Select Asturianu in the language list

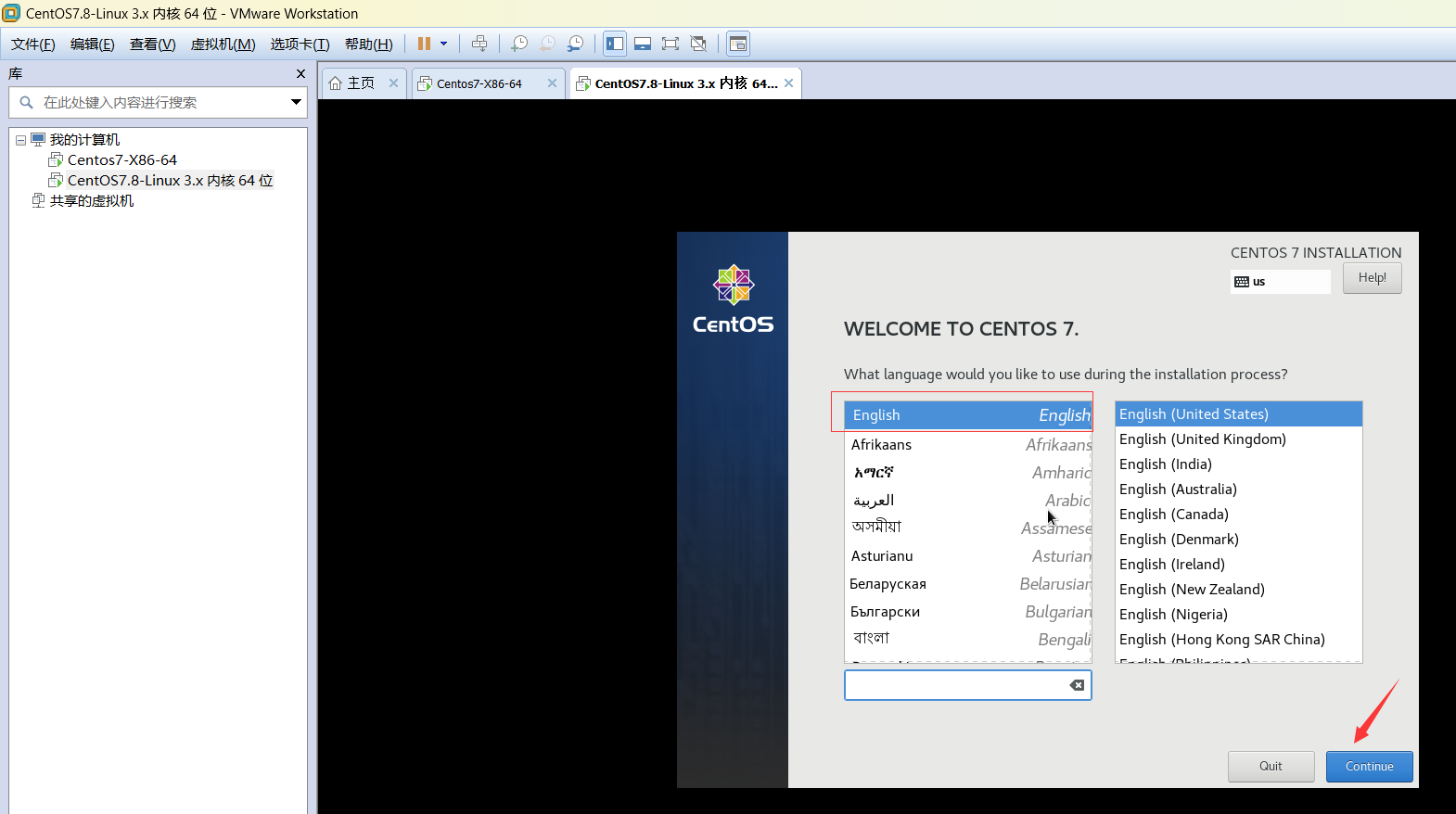[968, 556]
